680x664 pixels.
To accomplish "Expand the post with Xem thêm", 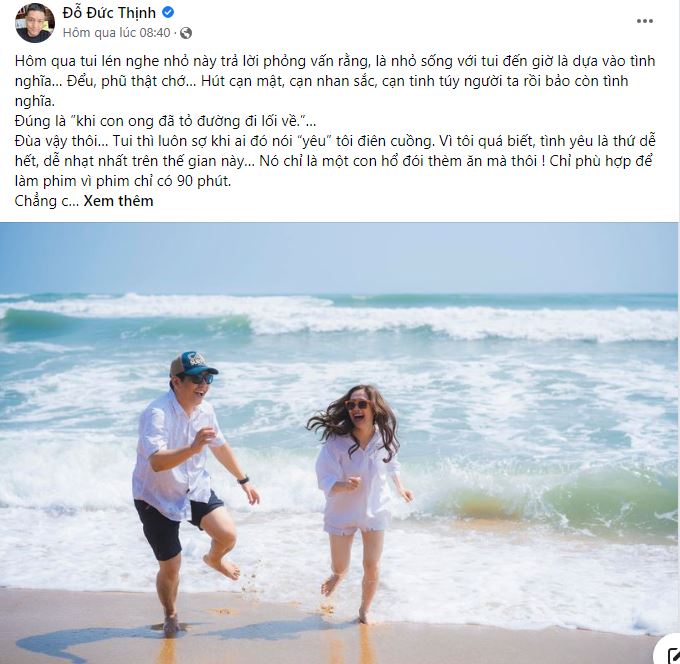I will [x=118, y=201].
